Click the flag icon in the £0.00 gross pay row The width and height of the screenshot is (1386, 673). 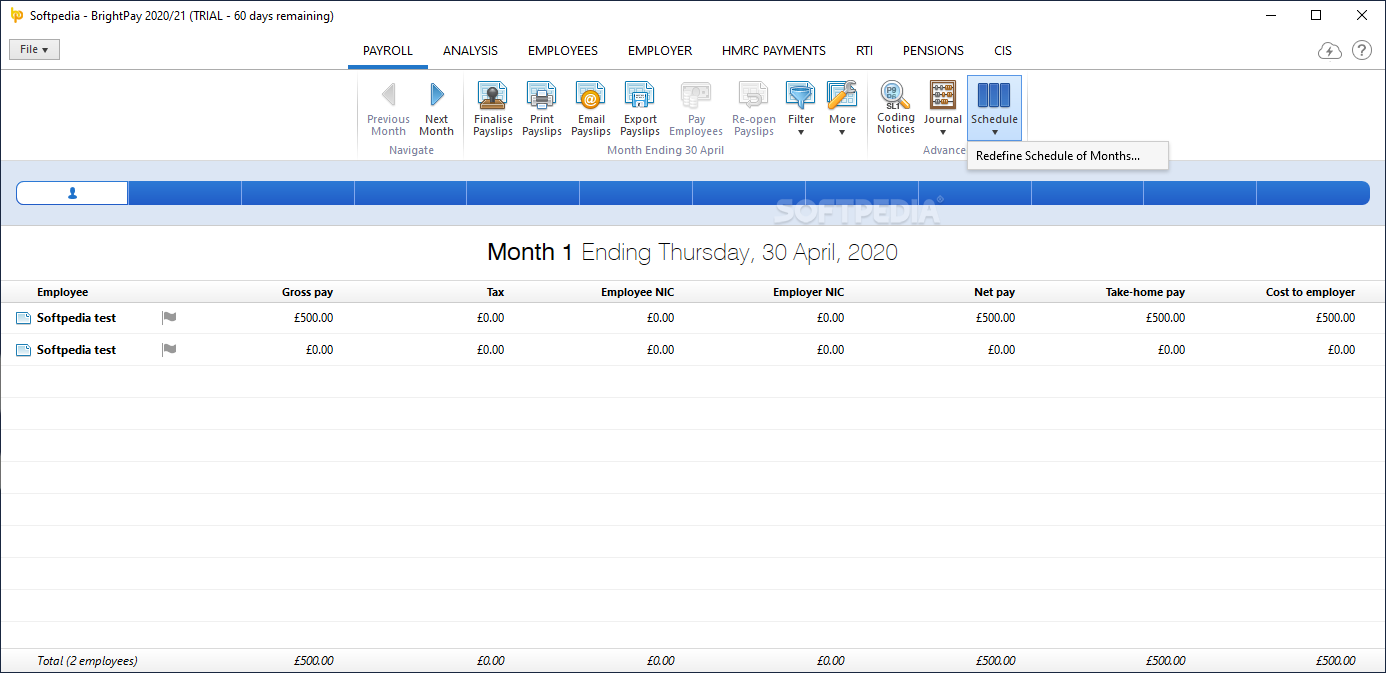pos(169,349)
